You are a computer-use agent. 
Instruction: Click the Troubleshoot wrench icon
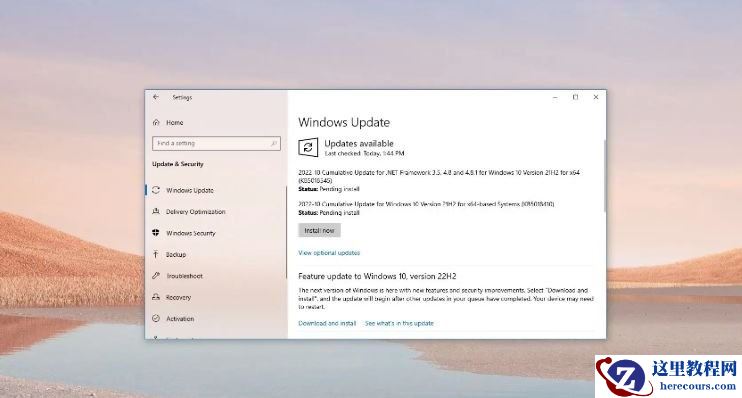coord(156,275)
